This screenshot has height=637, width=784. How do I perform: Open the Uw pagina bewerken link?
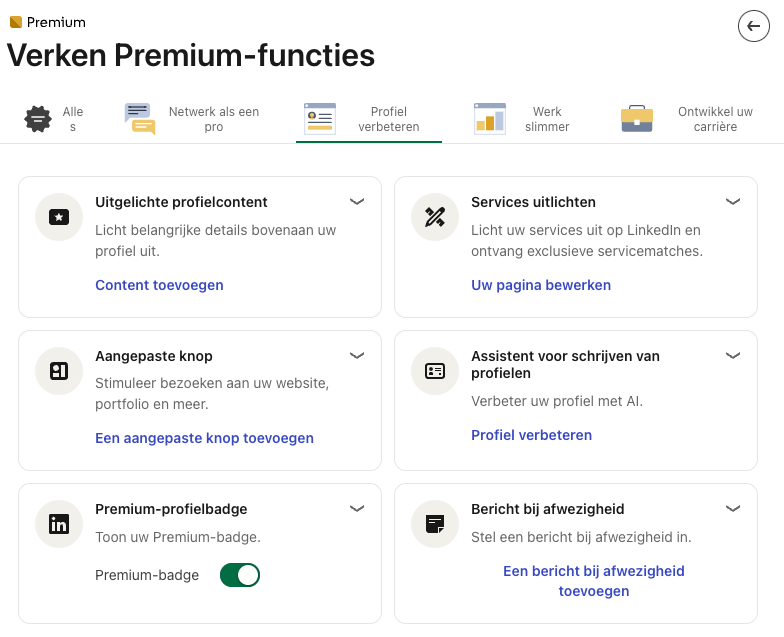pyautogui.click(x=541, y=285)
